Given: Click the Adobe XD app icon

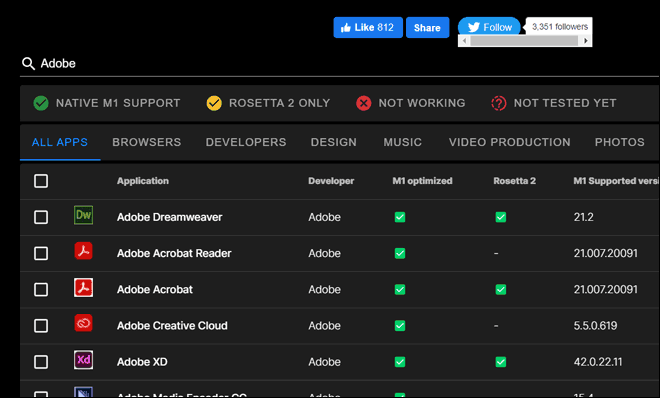Looking at the screenshot, I should pyautogui.click(x=83, y=360).
